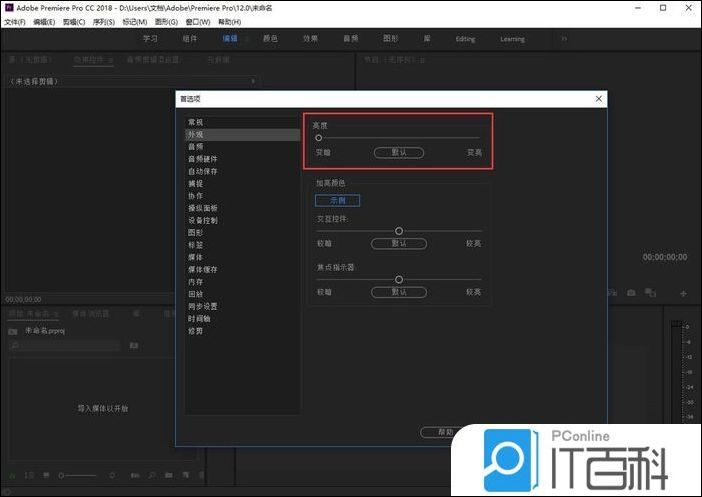Switch project panel to list view

pyautogui.click(x=29, y=475)
